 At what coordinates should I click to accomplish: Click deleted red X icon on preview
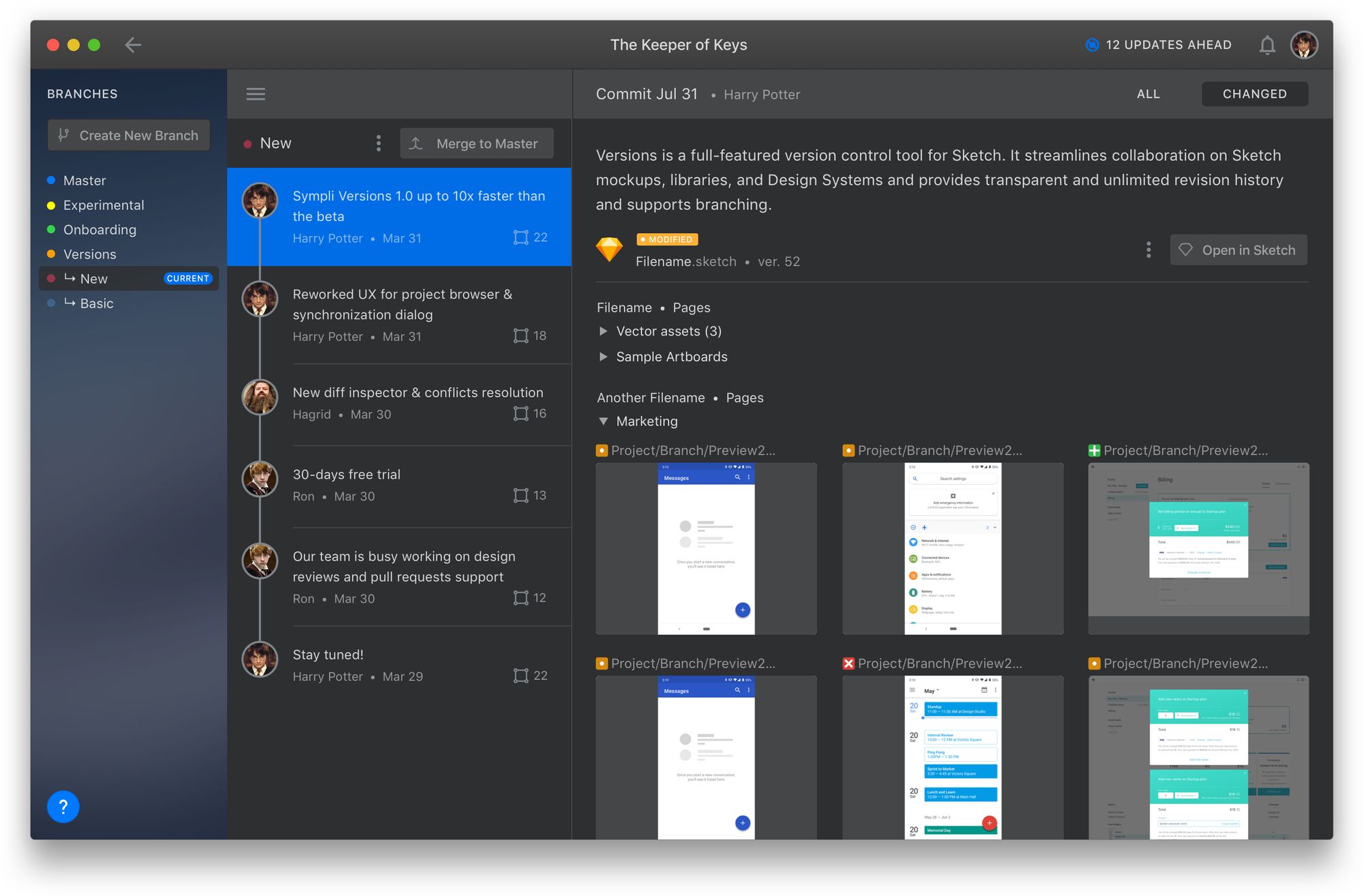(x=848, y=663)
